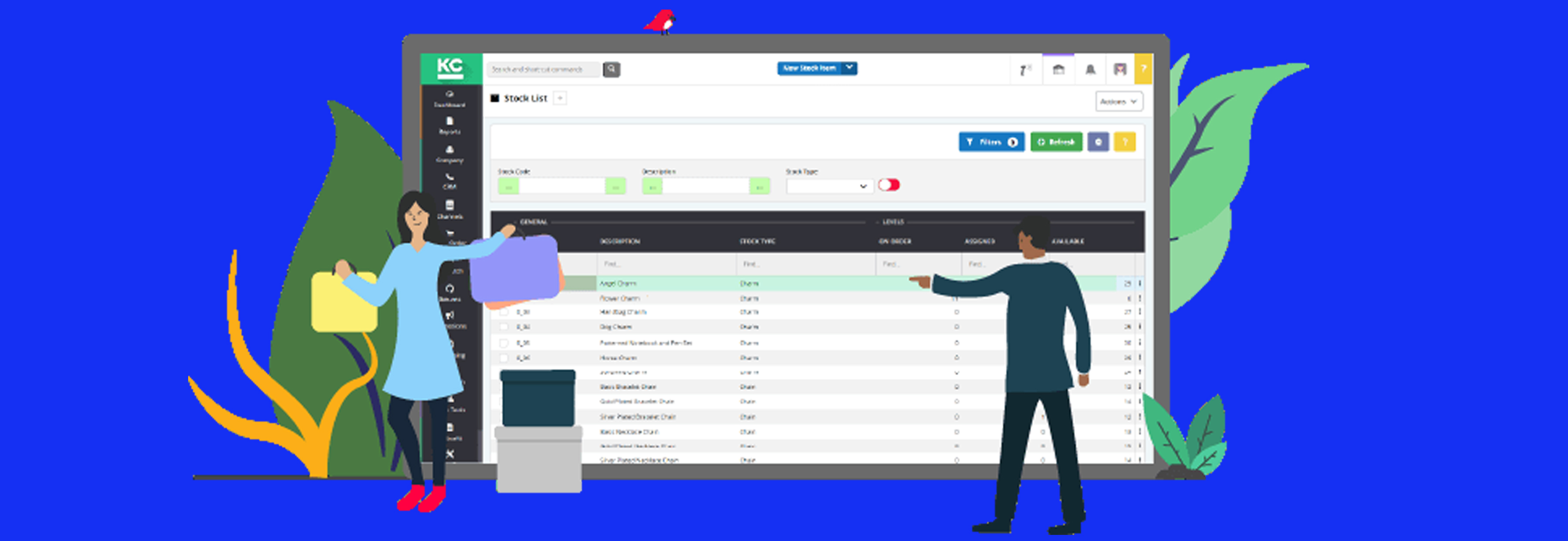
Task: Select the Stock List tab
Action: pyautogui.click(x=525, y=98)
